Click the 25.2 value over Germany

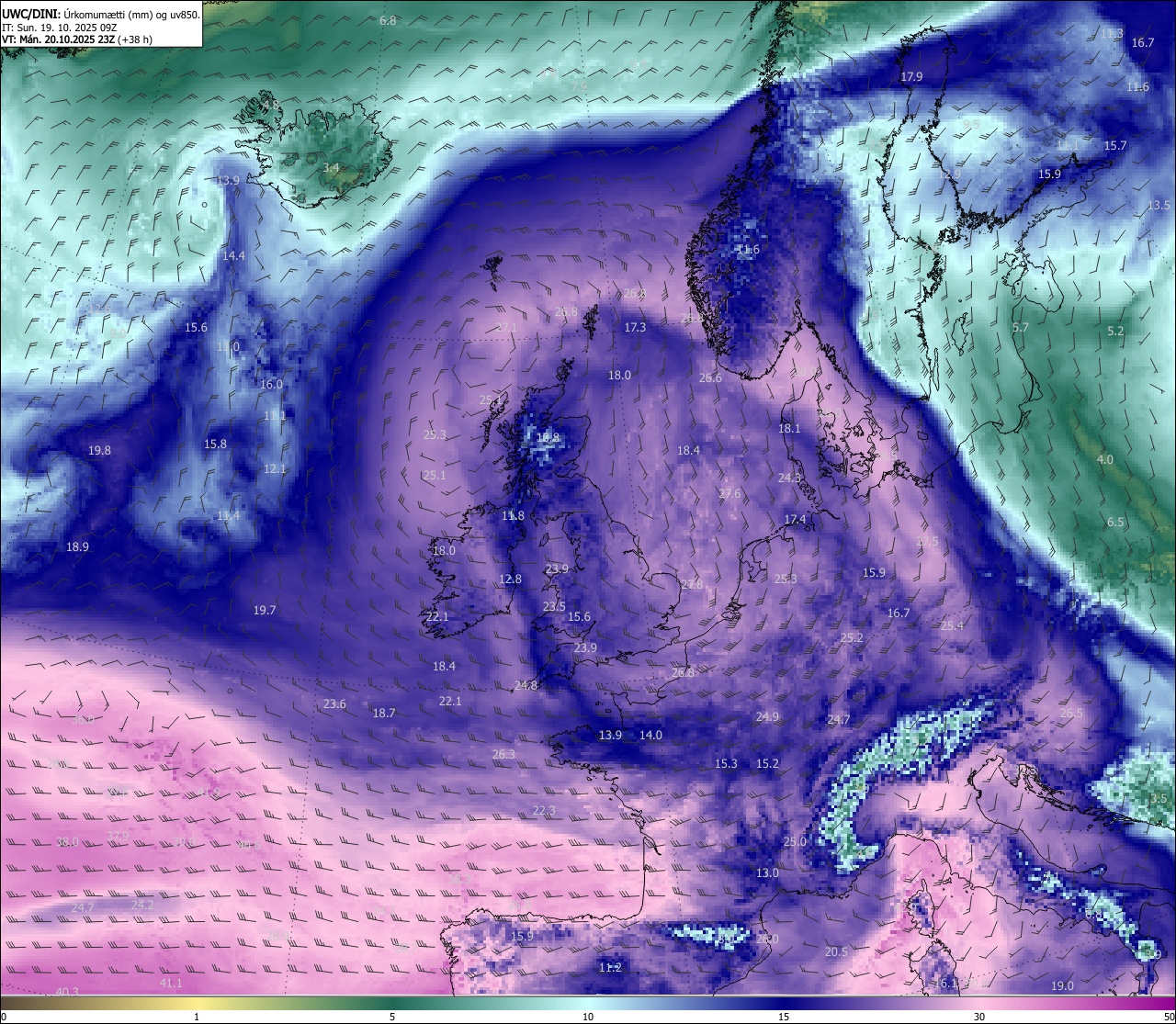(x=852, y=638)
